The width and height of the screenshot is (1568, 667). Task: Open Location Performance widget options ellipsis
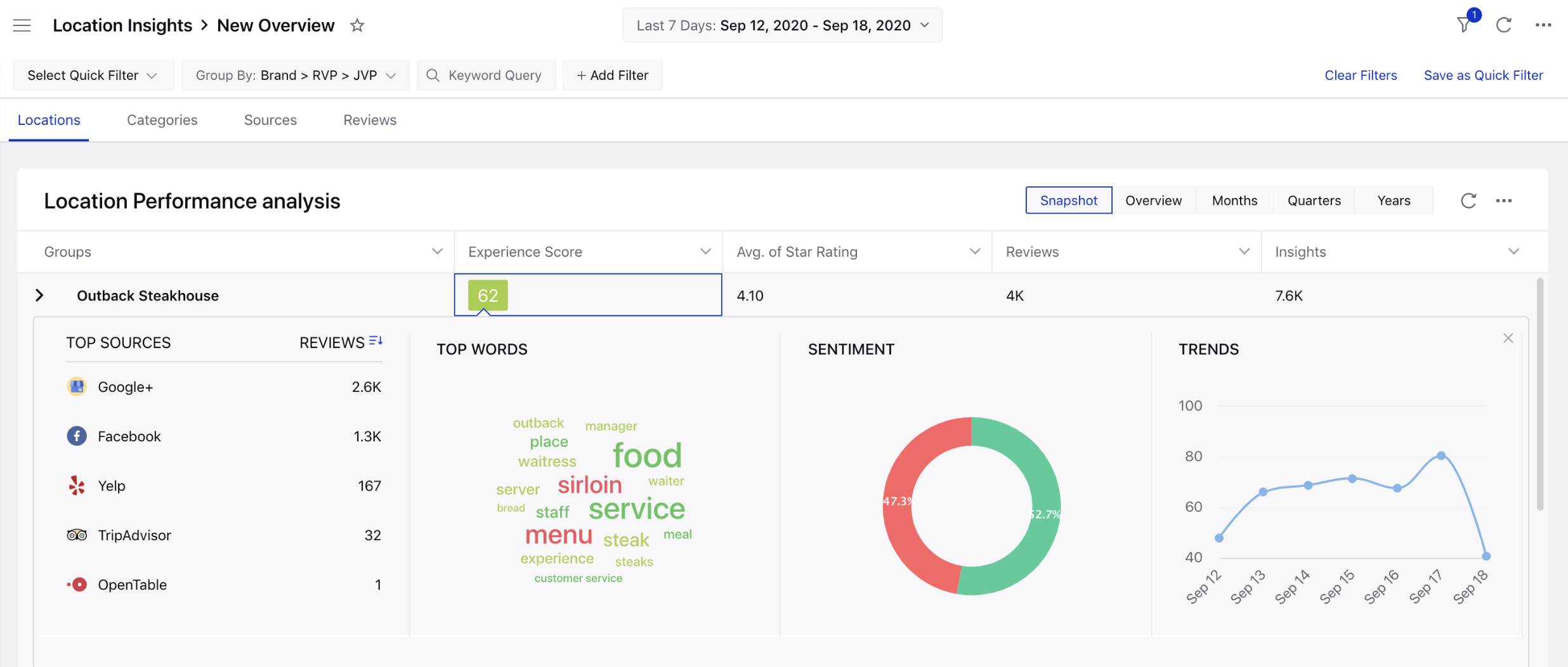coord(1504,201)
